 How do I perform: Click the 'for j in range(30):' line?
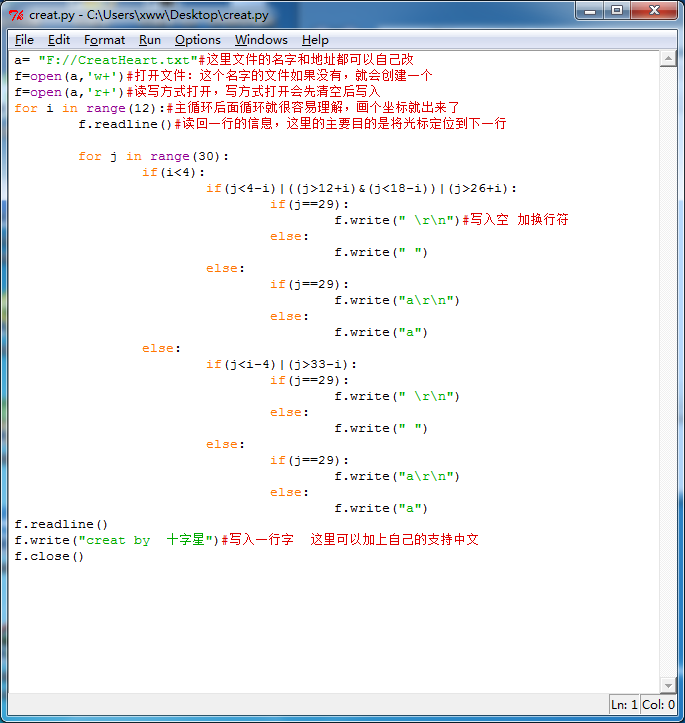point(153,156)
